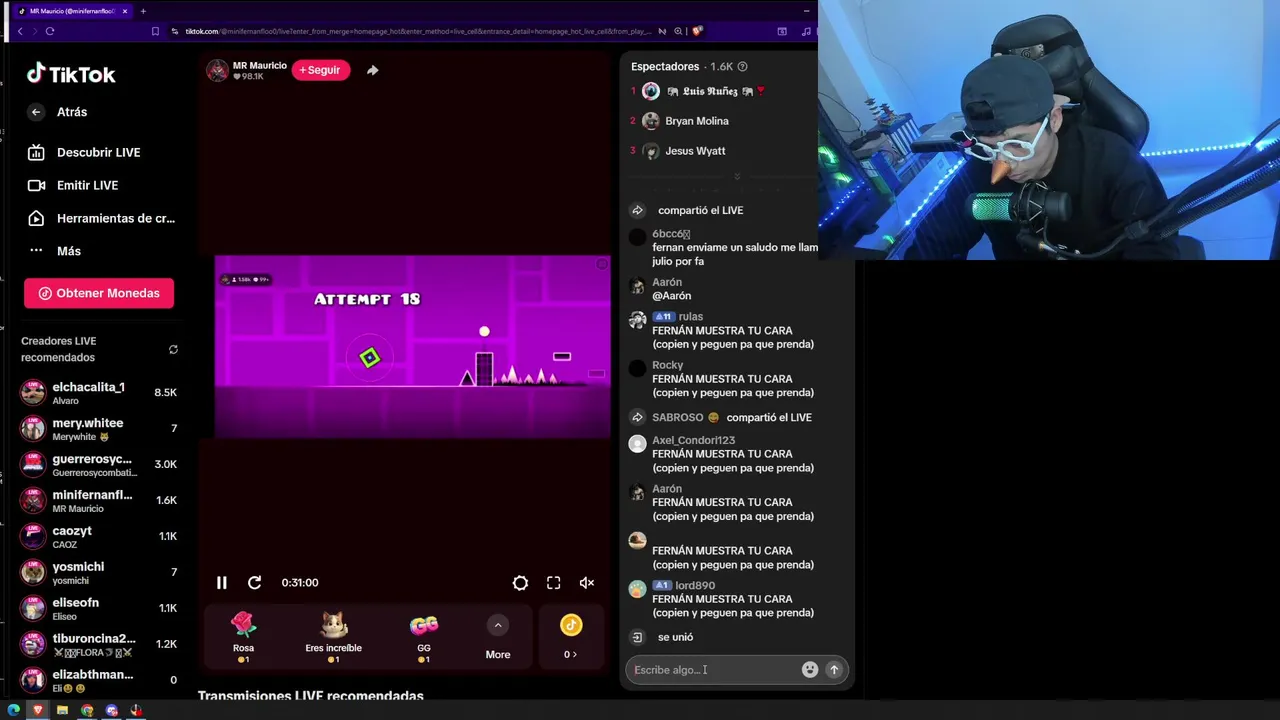
Task: Open a new browser tab
Action: [x=143, y=11]
